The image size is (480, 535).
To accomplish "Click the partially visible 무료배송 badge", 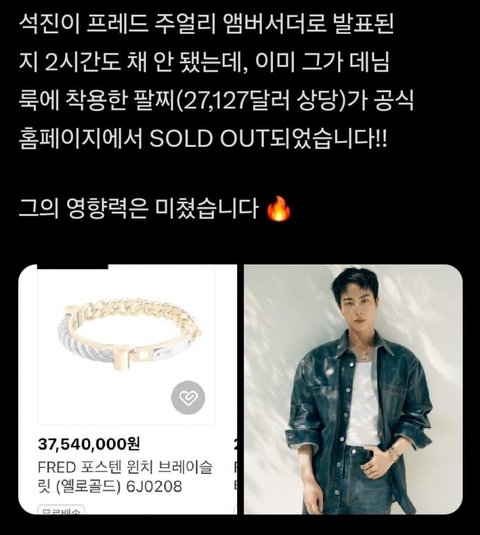I will [61, 510].
